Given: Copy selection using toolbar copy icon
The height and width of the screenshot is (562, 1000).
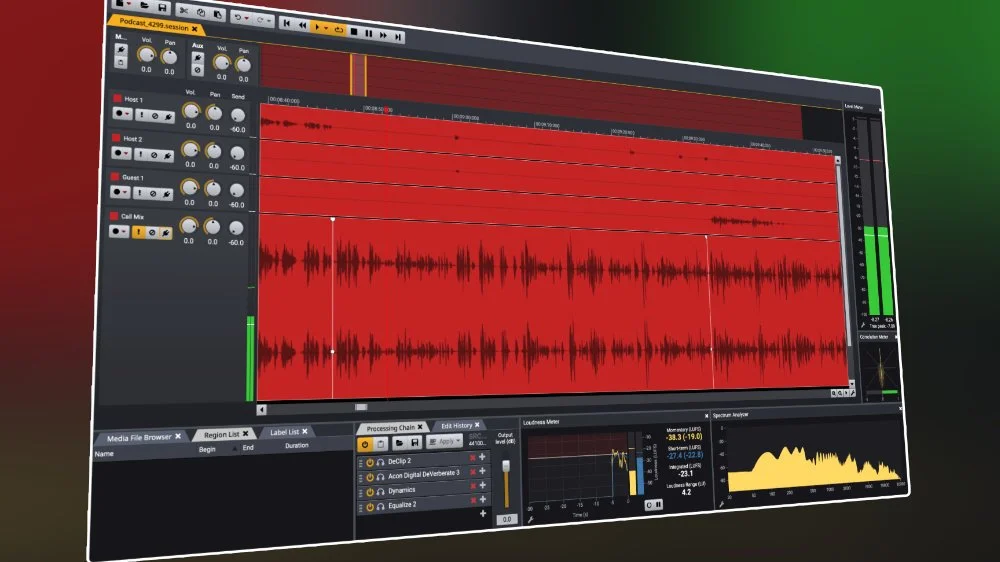Looking at the screenshot, I should point(201,13).
